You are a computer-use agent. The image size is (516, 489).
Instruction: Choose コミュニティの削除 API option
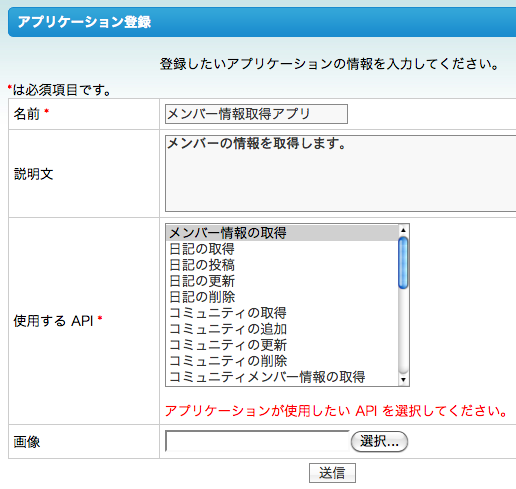282,361
